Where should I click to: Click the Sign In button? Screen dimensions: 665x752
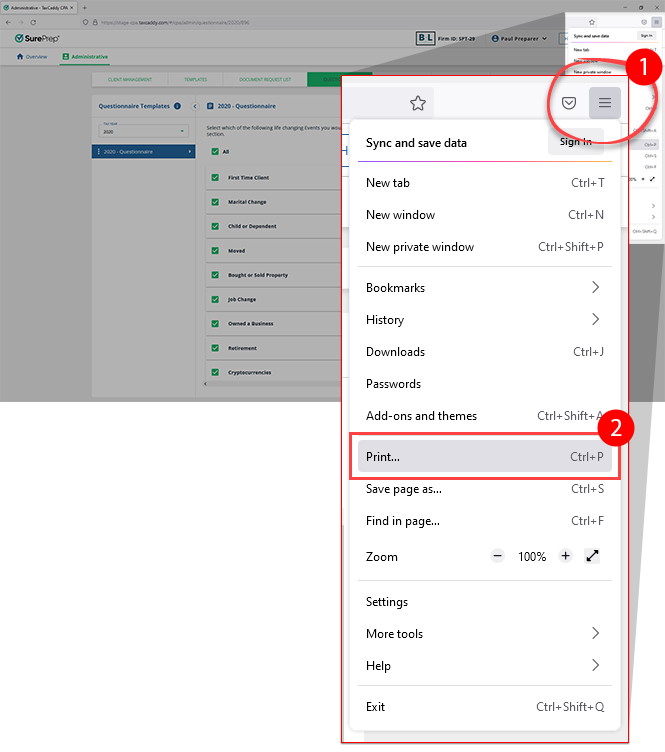coord(575,141)
